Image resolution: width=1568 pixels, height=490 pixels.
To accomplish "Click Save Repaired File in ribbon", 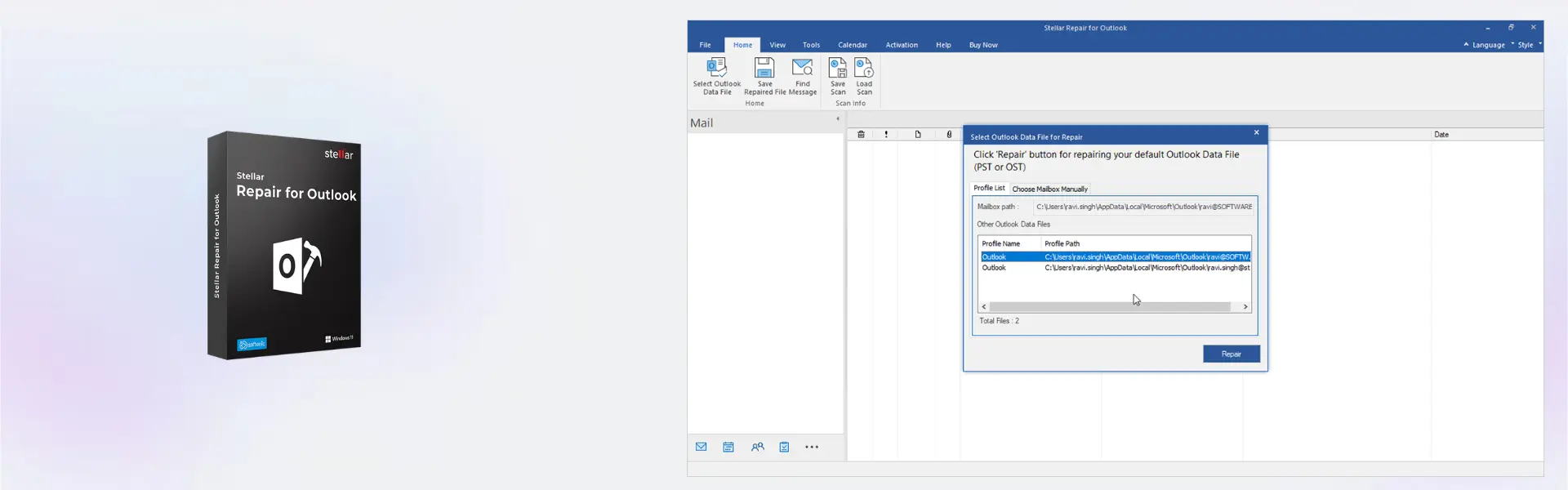I will point(764,77).
